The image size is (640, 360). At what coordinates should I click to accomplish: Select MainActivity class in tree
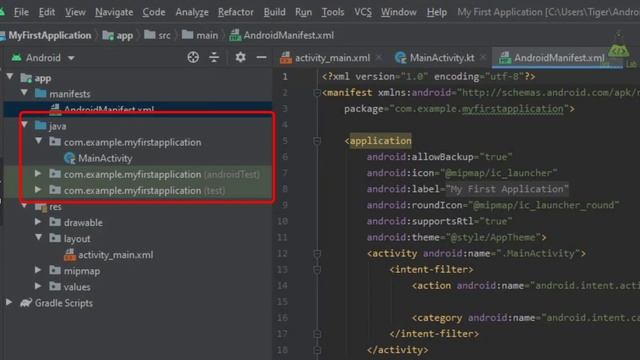tap(105, 158)
